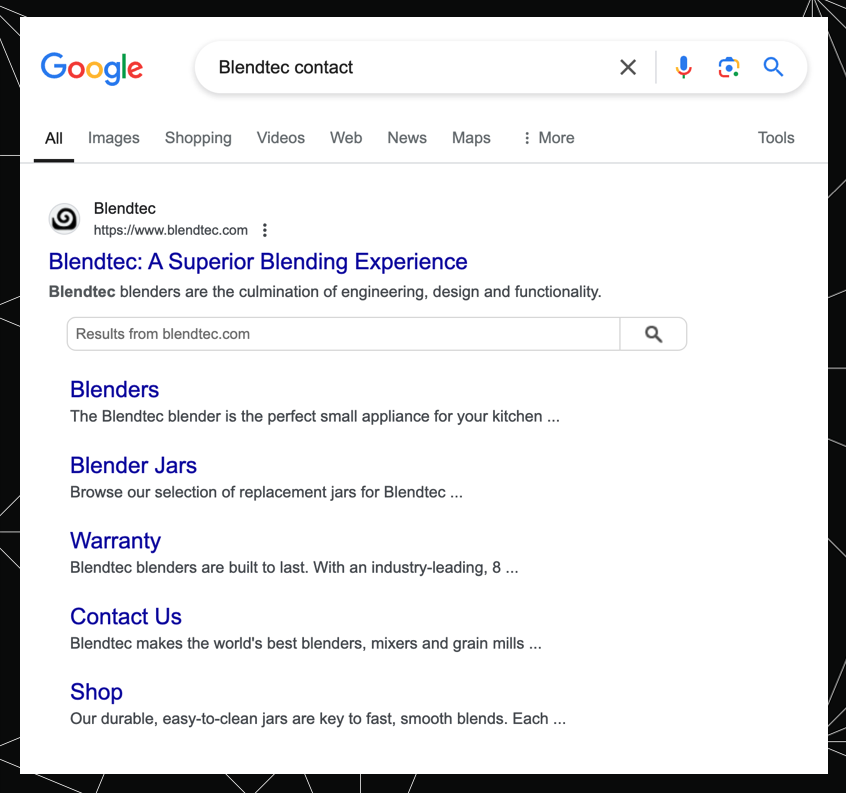Go to the Maps tab
This screenshot has height=793, width=846.
point(471,138)
